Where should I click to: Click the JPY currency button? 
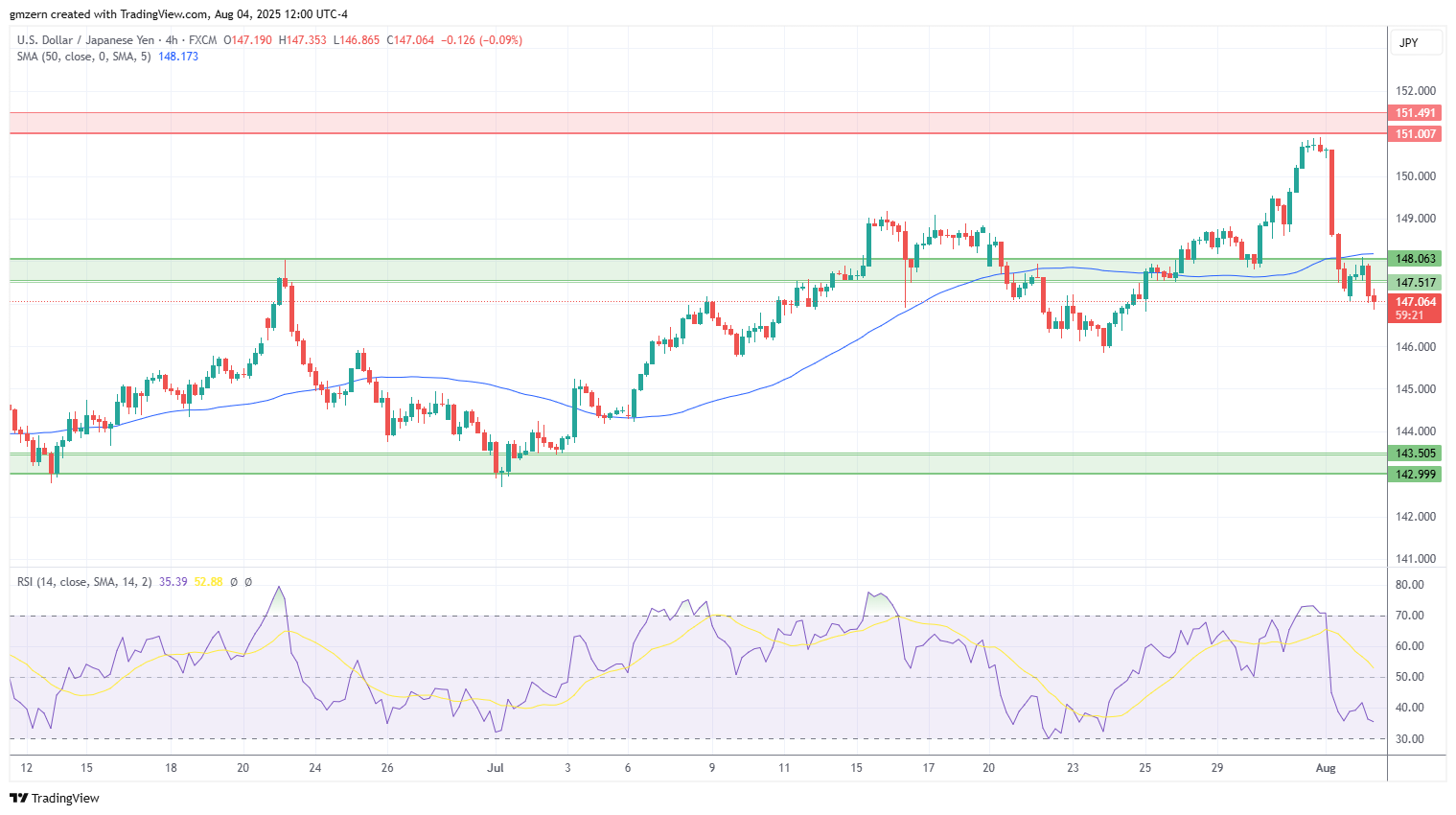point(1415,43)
